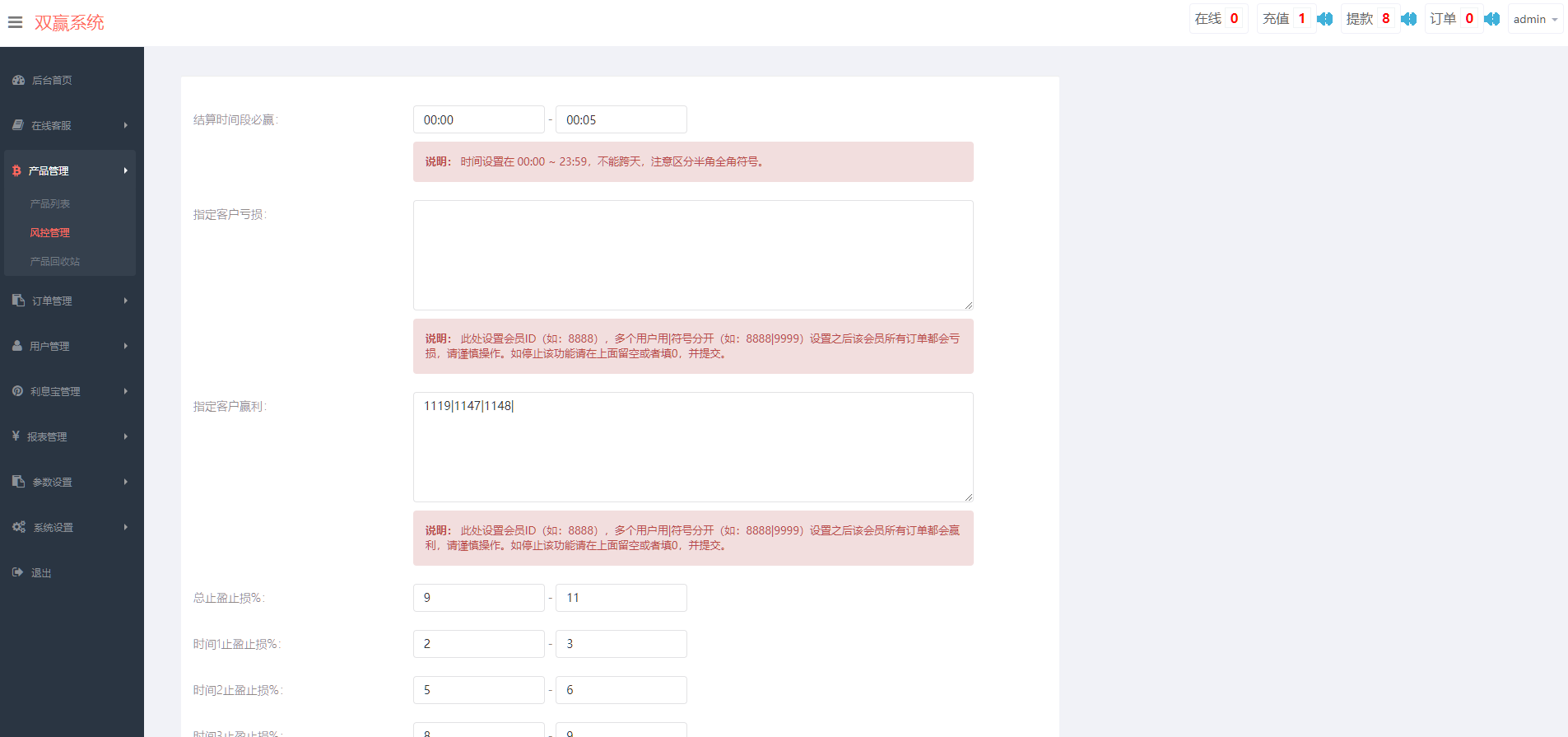
Task: Open 后台首页 dashboard icon in sidebar
Action: pyautogui.click(x=18, y=80)
